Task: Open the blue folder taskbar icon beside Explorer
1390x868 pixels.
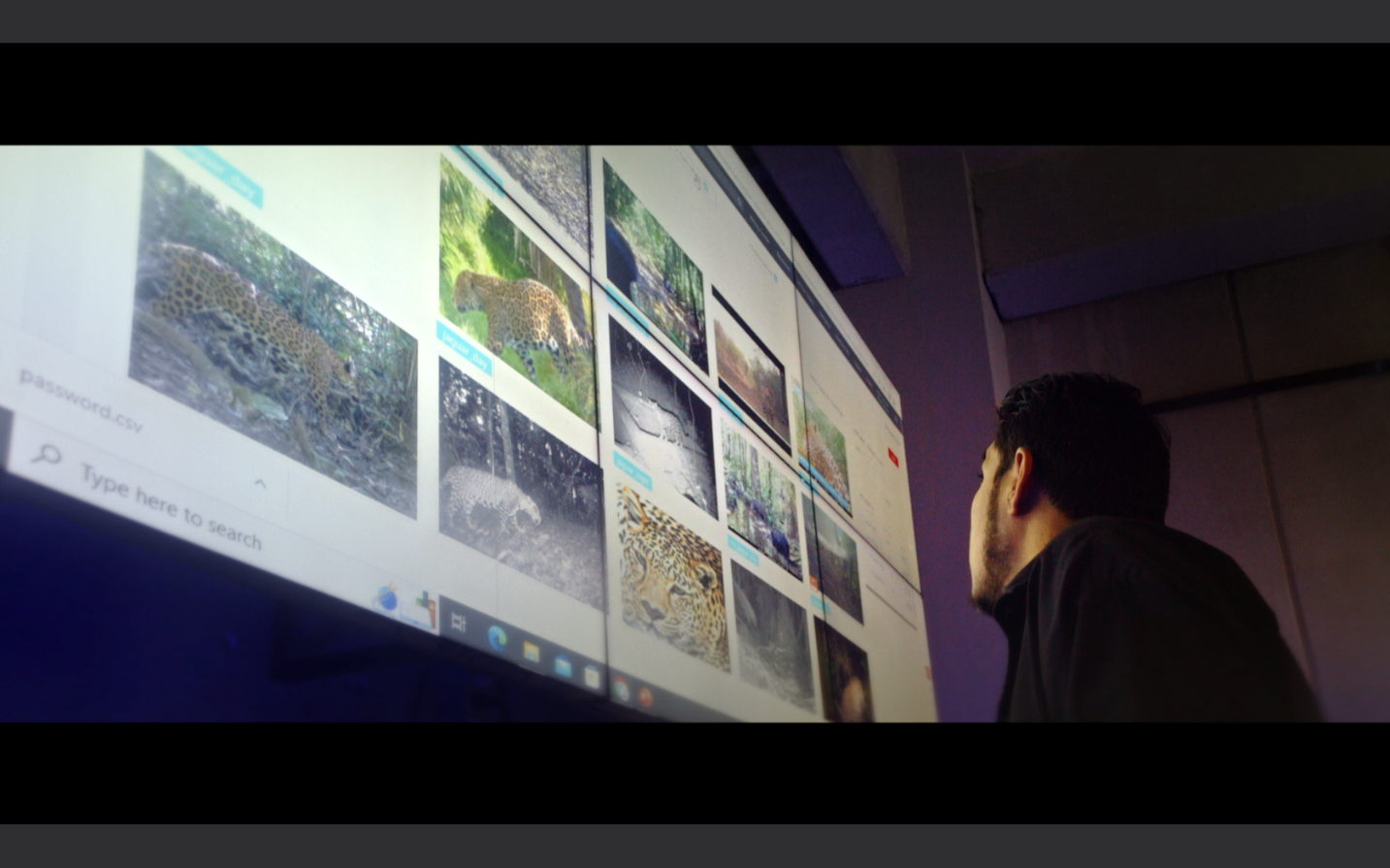Action: pyautogui.click(x=563, y=664)
